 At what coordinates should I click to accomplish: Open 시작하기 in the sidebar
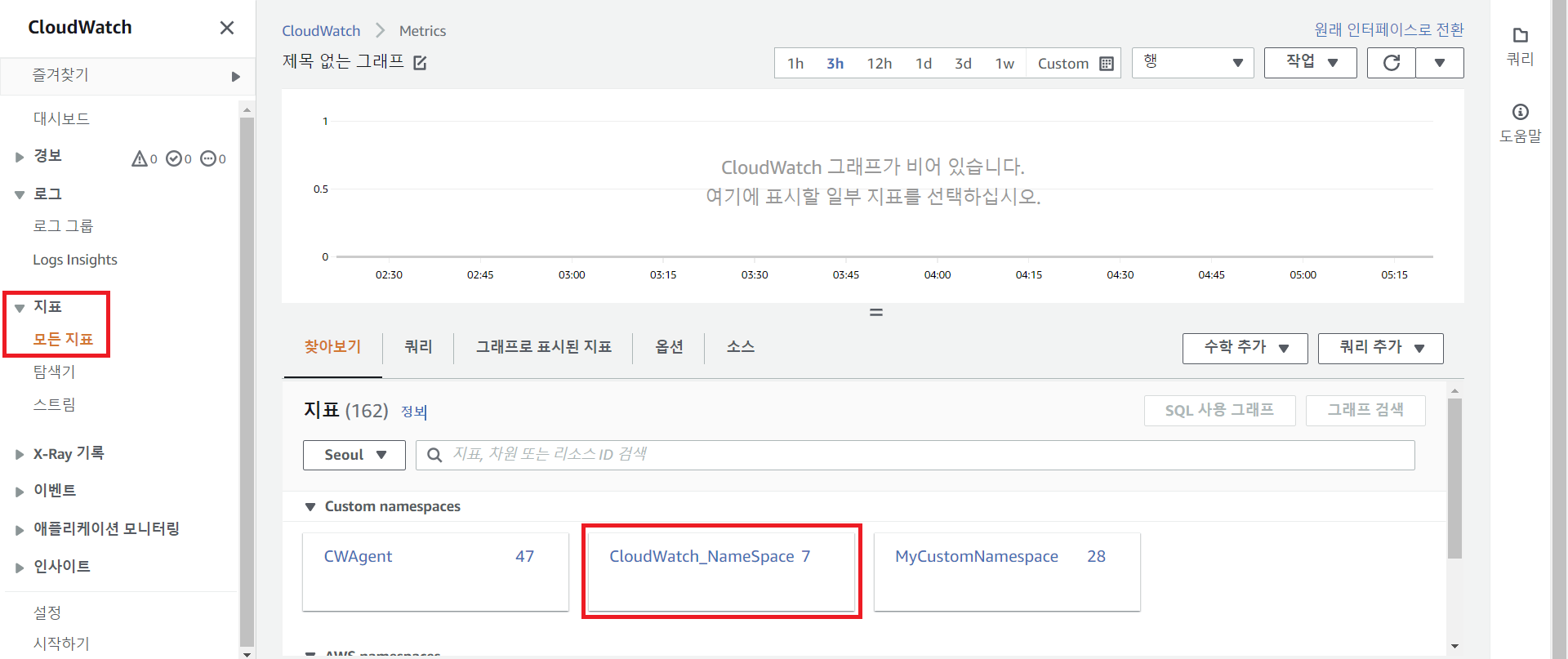61,643
